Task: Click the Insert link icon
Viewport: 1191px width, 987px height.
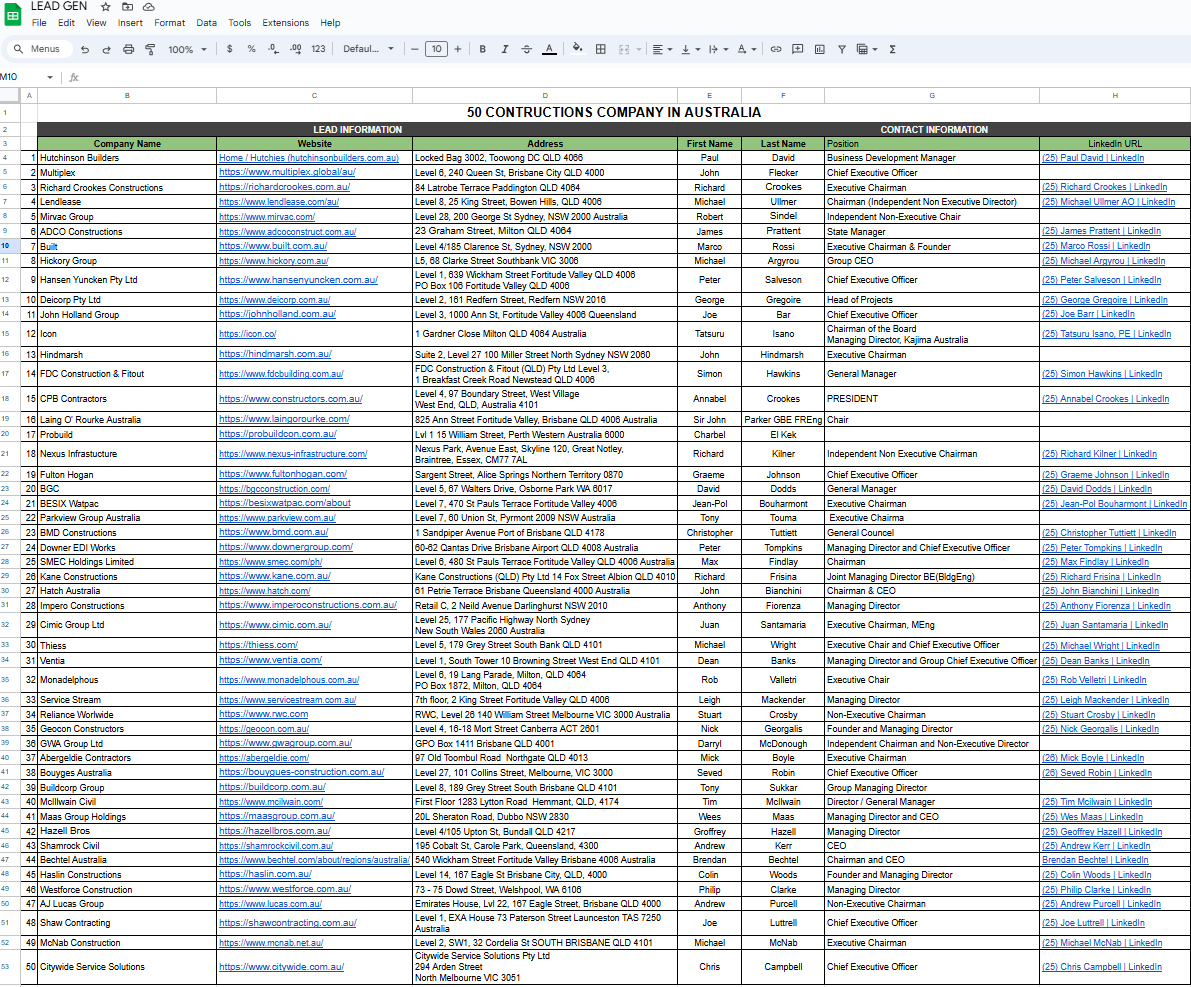Action: click(775, 48)
